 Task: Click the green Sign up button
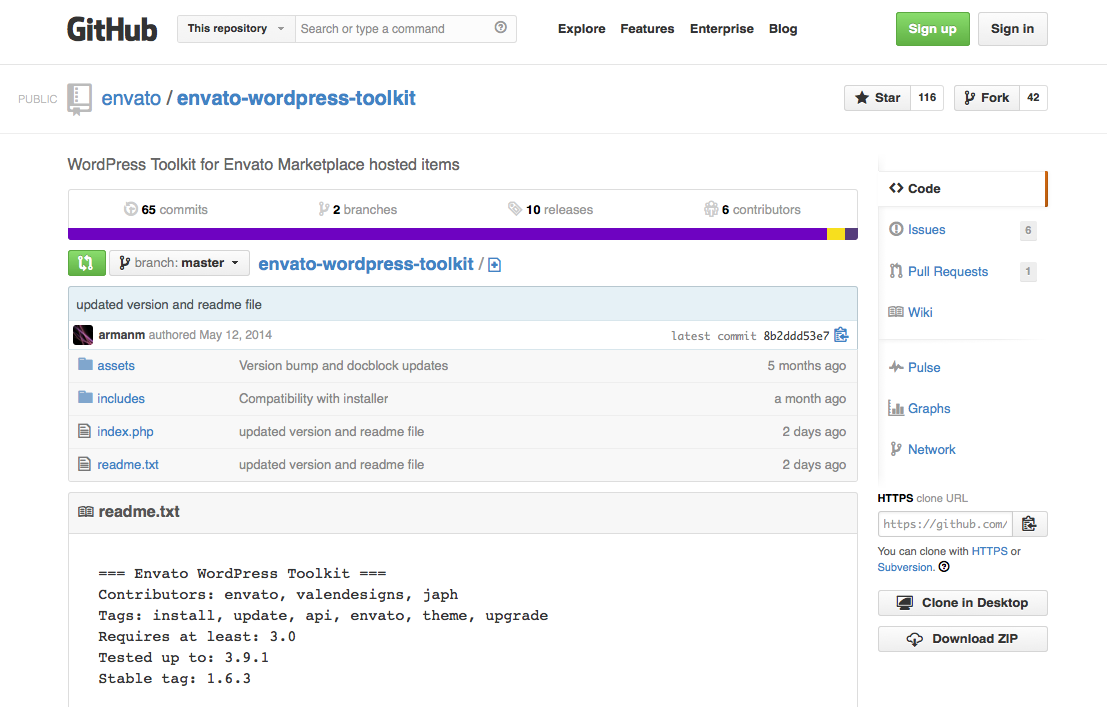[x=933, y=29]
